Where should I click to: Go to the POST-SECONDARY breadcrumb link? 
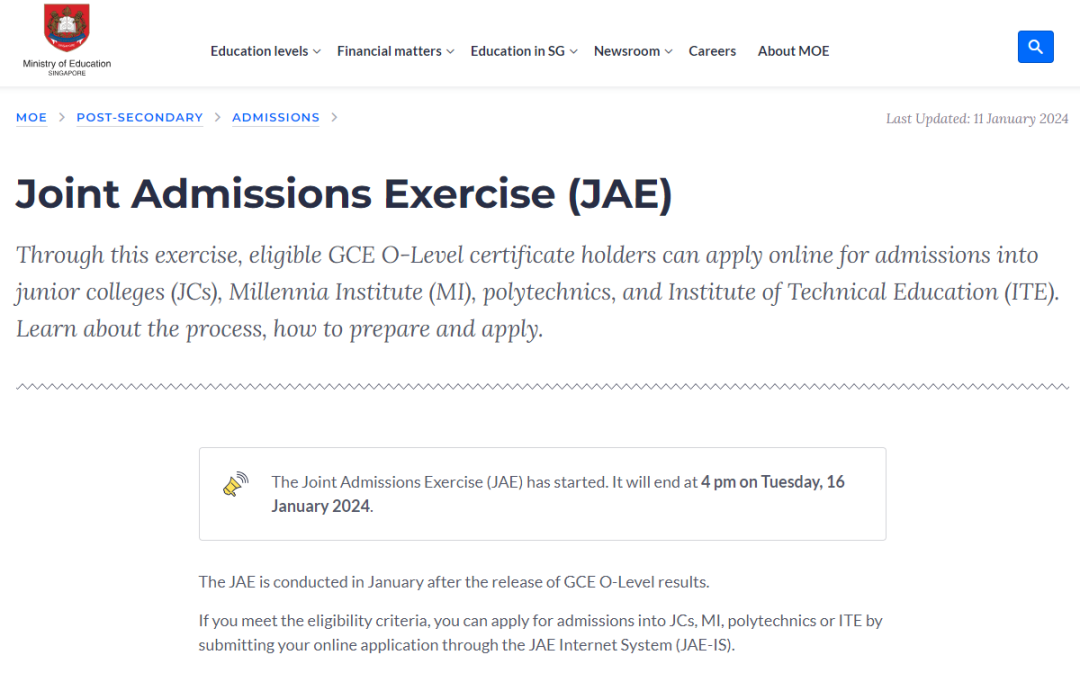tap(140, 118)
